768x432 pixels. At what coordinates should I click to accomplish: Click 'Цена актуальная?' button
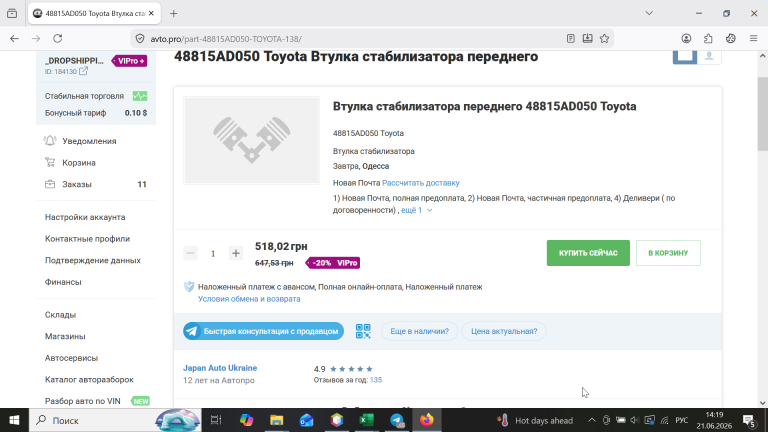click(504, 331)
